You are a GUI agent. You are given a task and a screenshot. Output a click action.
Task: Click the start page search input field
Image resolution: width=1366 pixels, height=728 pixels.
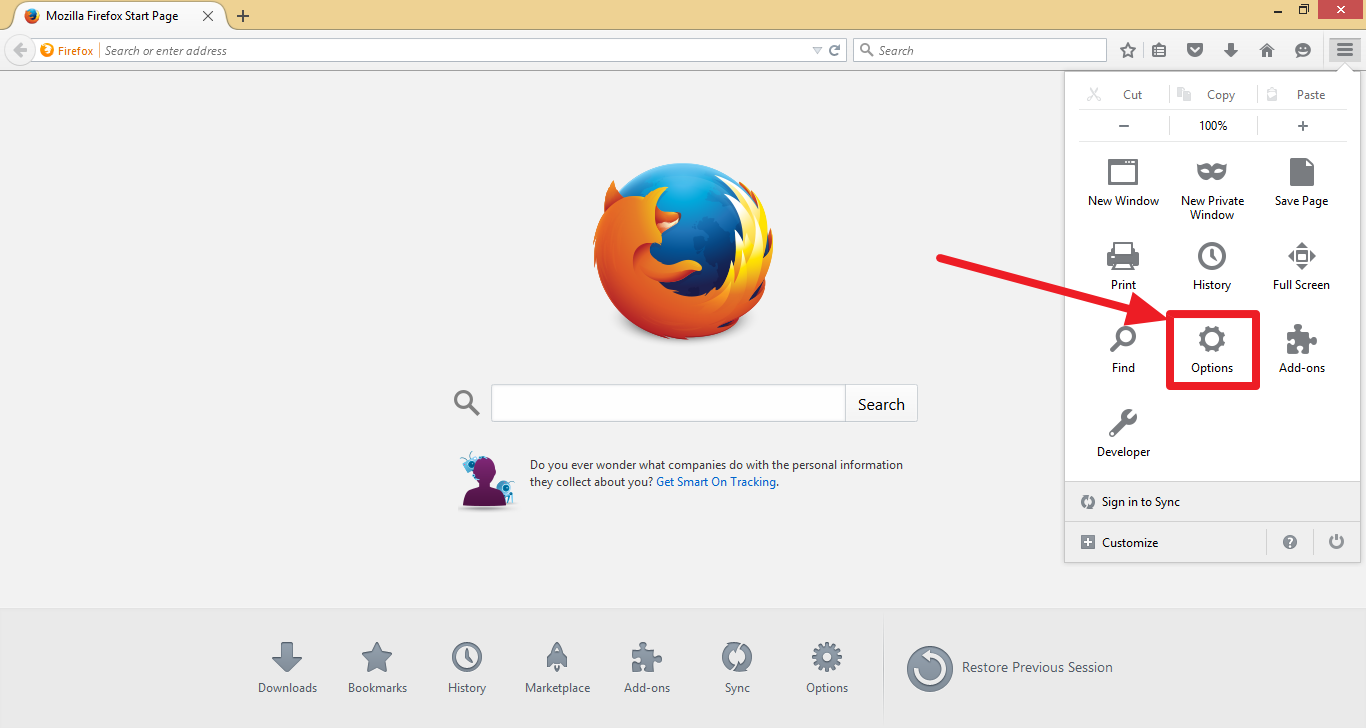[x=668, y=404]
